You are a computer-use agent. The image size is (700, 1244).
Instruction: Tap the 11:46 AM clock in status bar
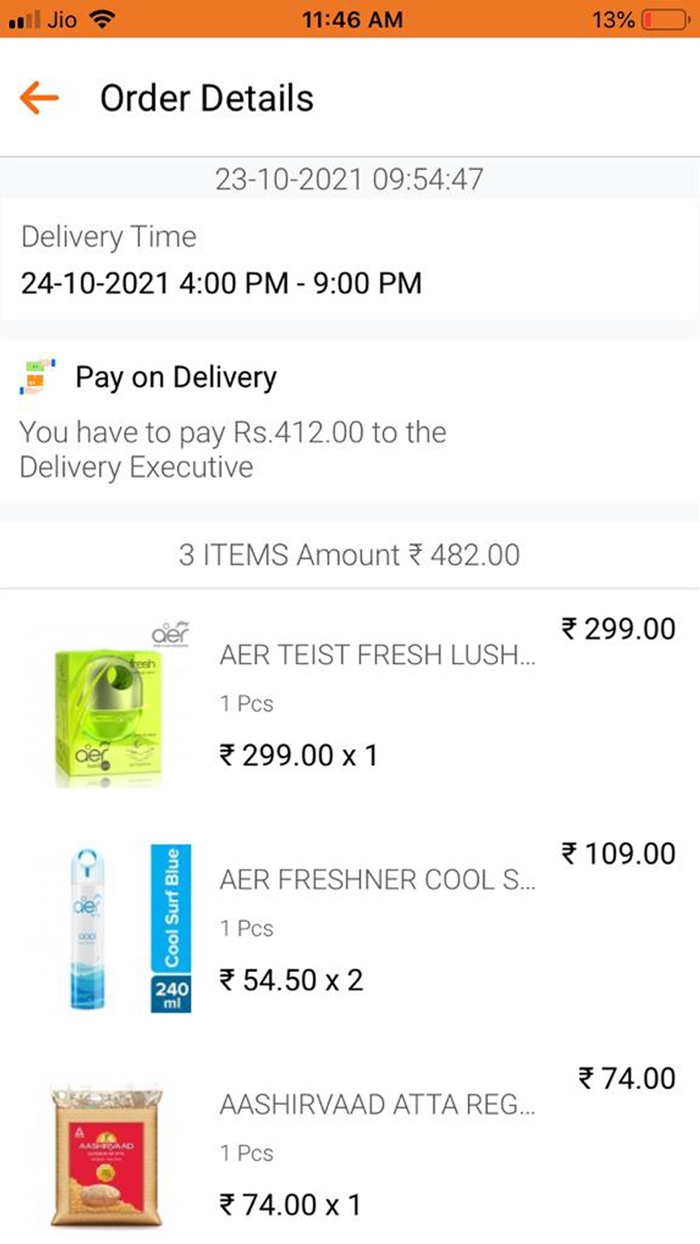click(351, 19)
